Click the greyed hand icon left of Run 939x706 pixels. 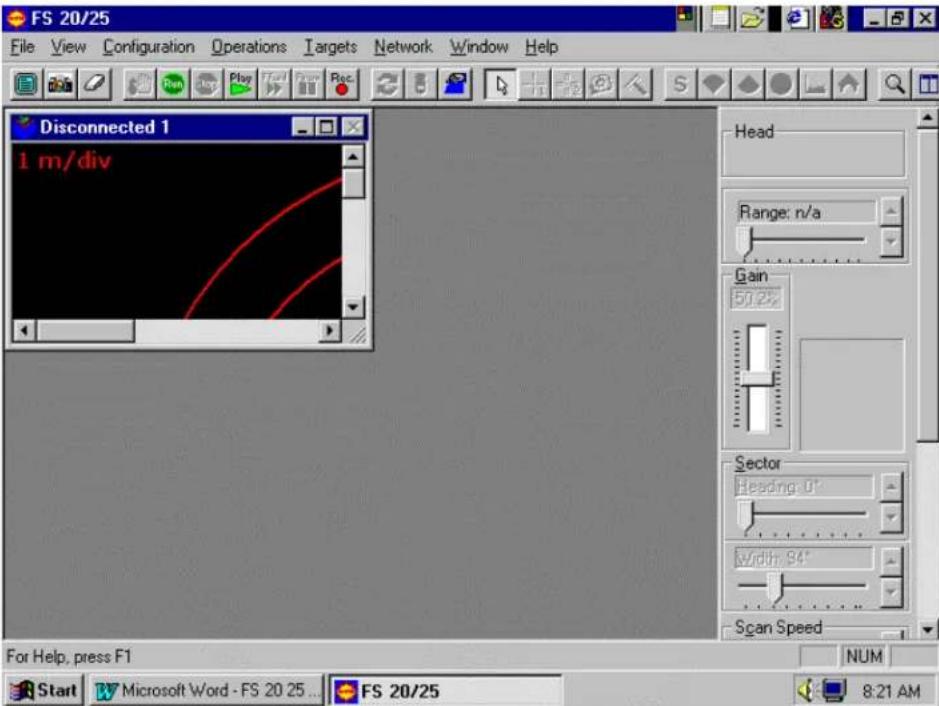pyautogui.click(x=139, y=84)
